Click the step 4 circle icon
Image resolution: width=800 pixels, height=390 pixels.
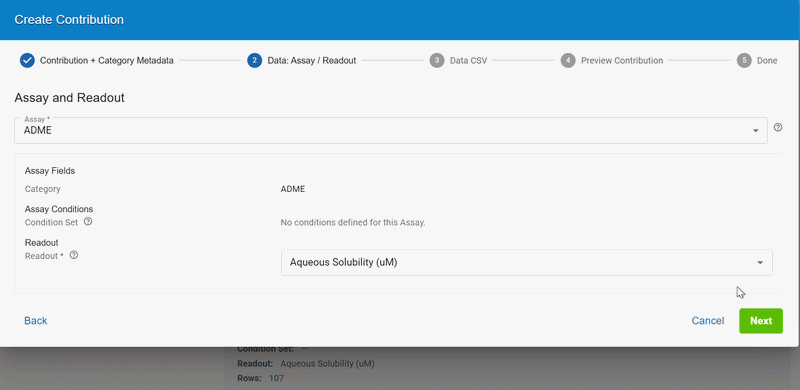click(568, 60)
